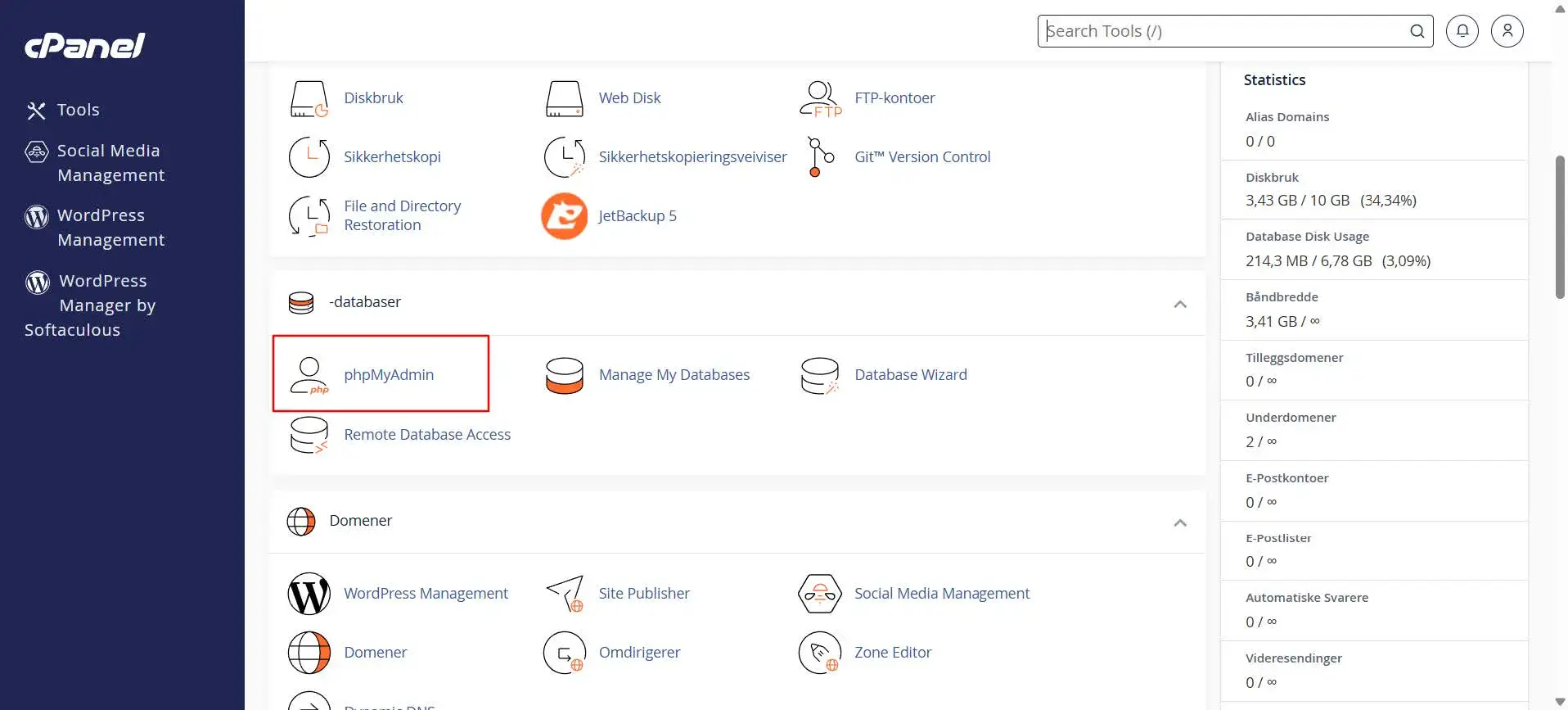Image resolution: width=1568 pixels, height=710 pixels.
Task: Click the phpMyAdmin user icon
Action: point(309,375)
